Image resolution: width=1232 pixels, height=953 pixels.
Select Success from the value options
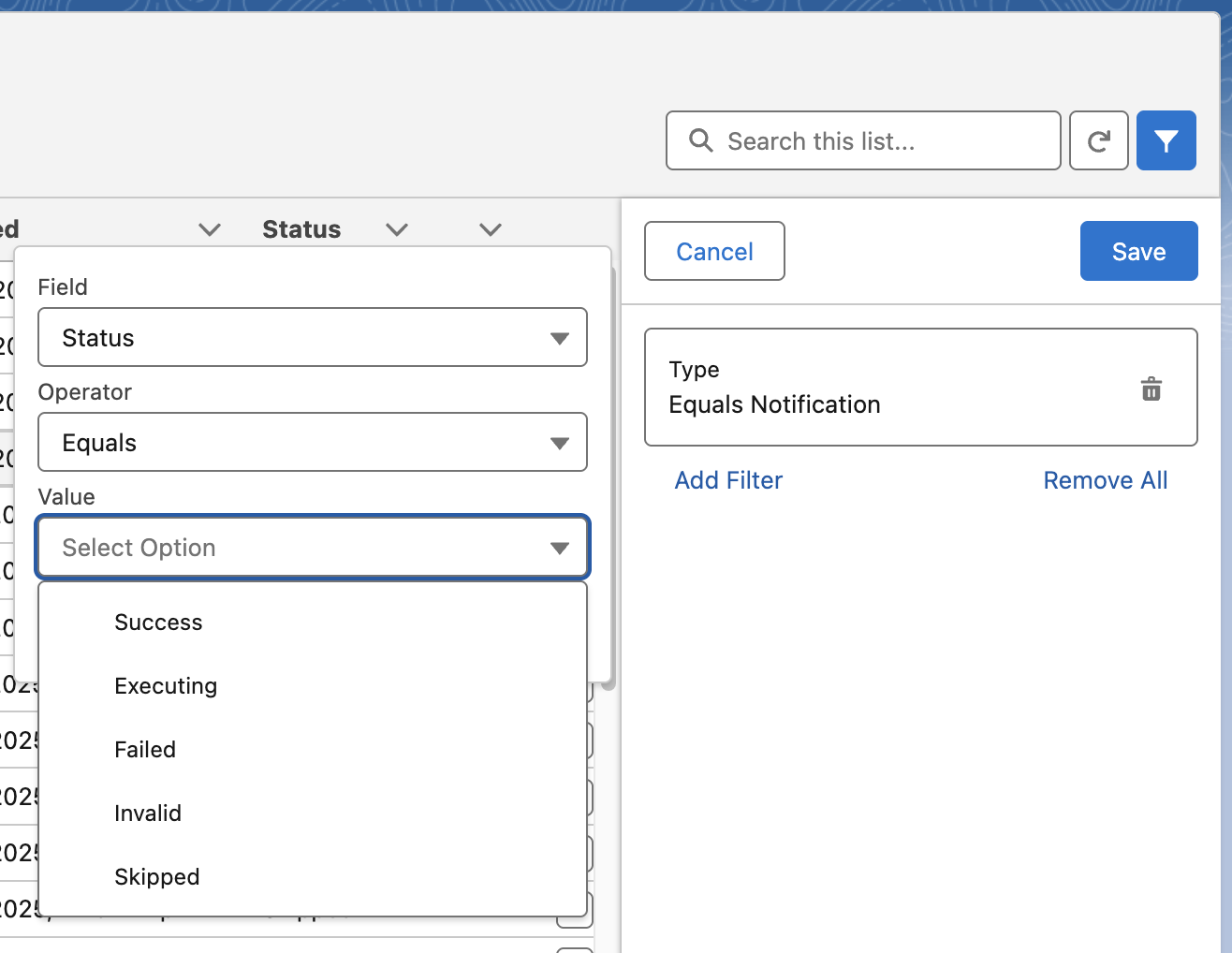tap(158, 623)
